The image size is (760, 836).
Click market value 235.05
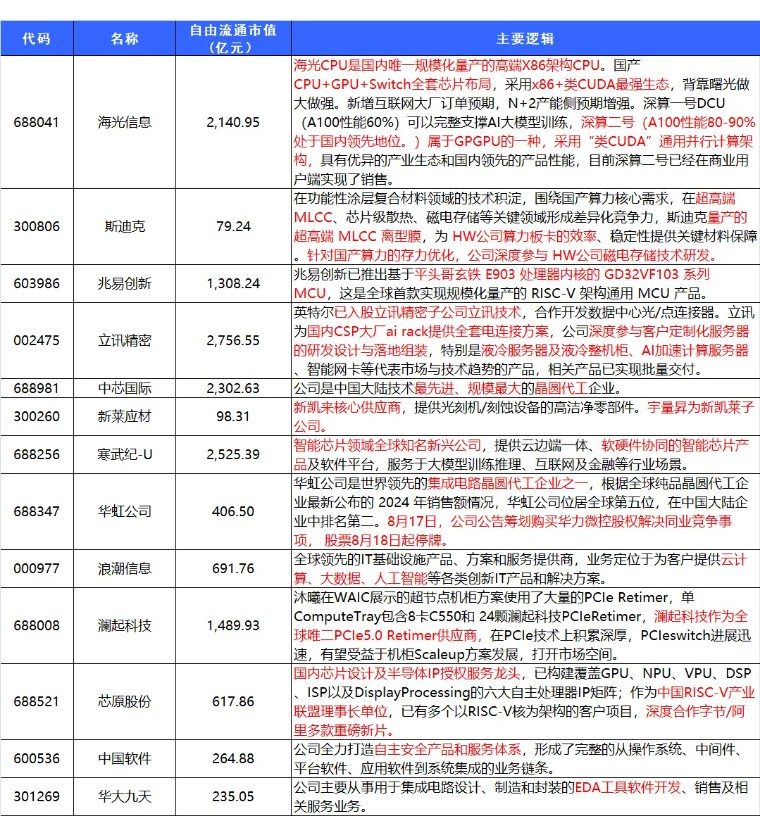click(x=233, y=797)
